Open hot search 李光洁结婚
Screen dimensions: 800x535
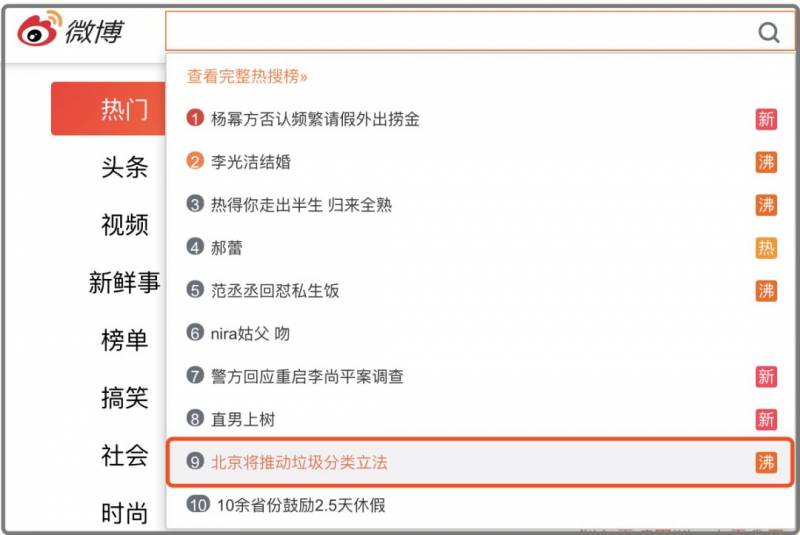point(251,162)
